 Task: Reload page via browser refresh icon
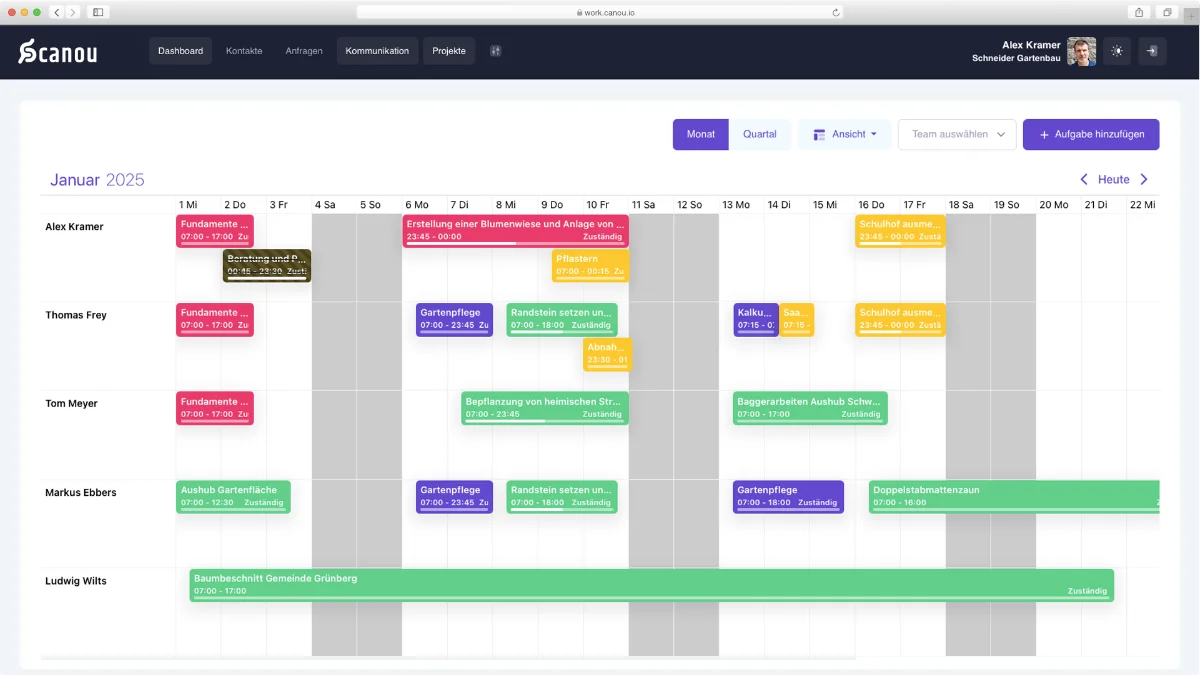[836, 12]
